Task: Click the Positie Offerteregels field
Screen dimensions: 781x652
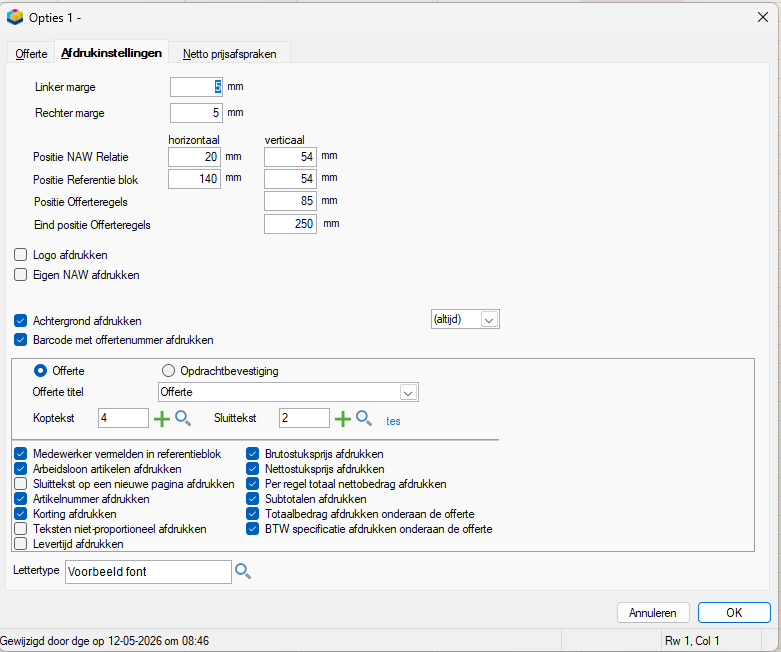Action: coord(290,201)
